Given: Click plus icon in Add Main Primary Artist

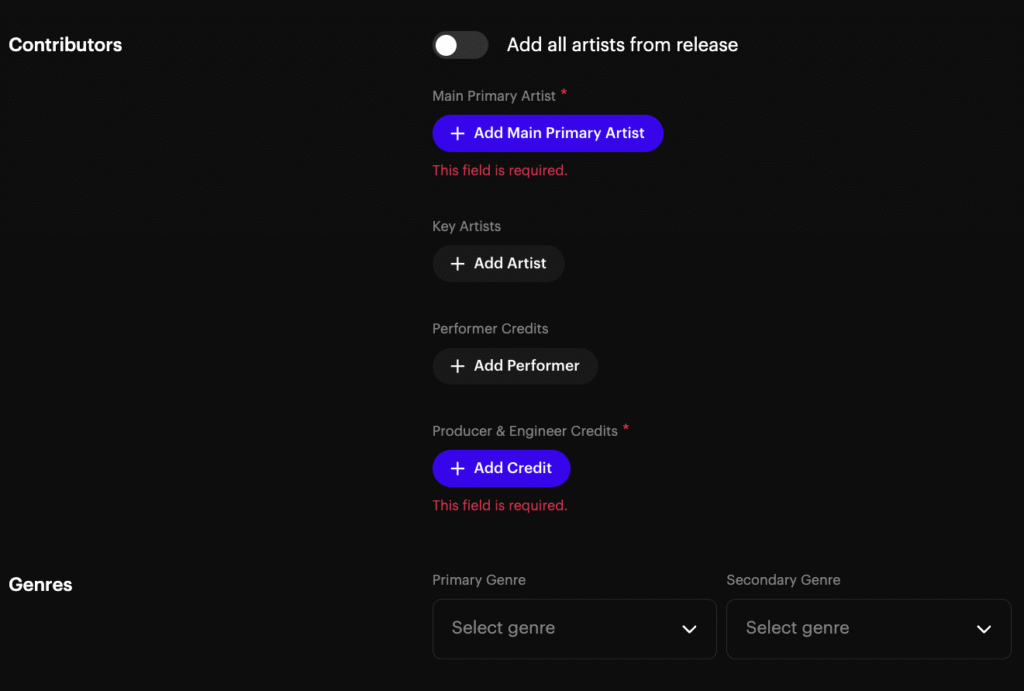Looking at the screenshot, I should (x=458, y=133).
